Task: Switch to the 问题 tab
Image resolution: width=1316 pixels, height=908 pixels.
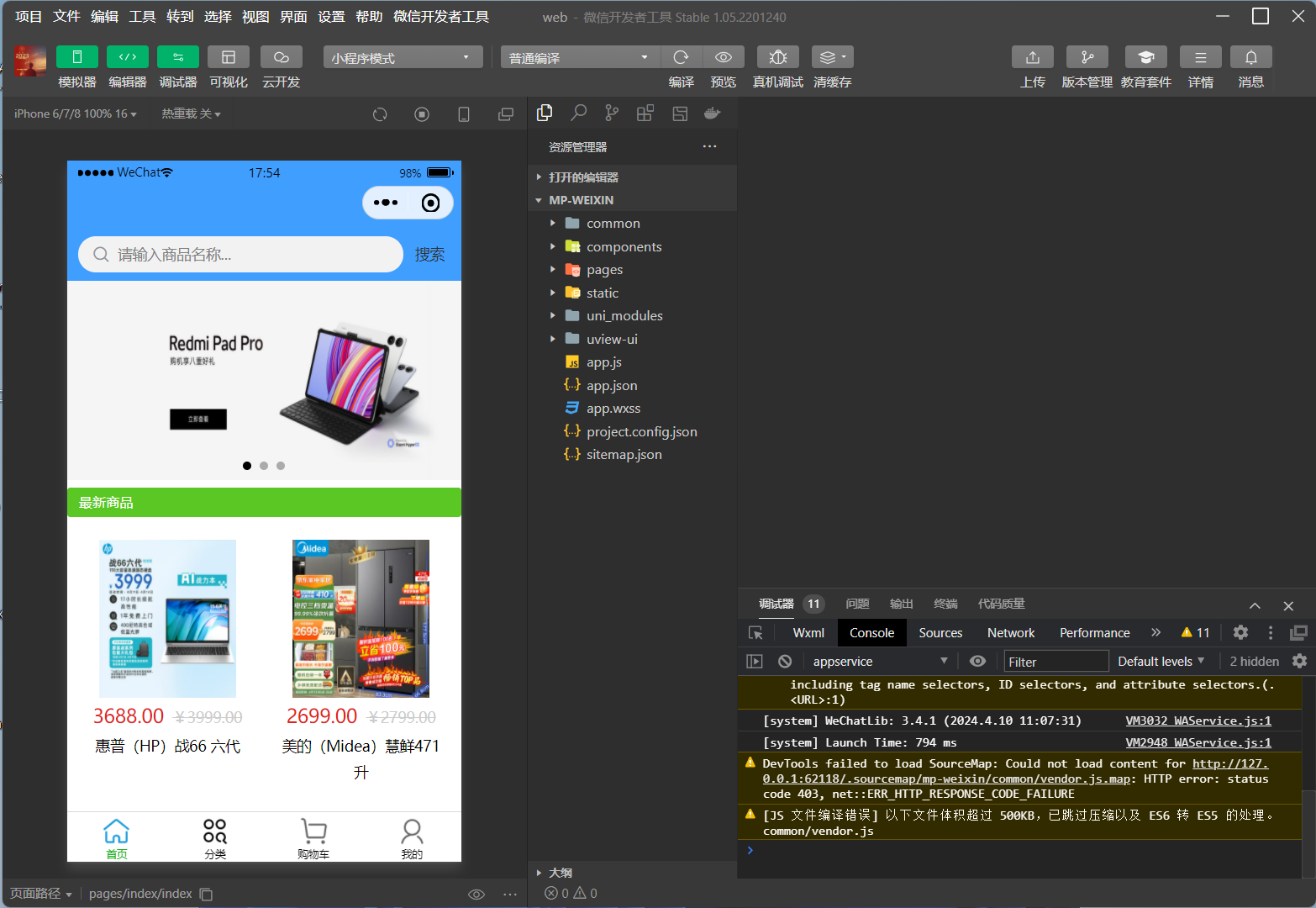Action: pos(857,604)
